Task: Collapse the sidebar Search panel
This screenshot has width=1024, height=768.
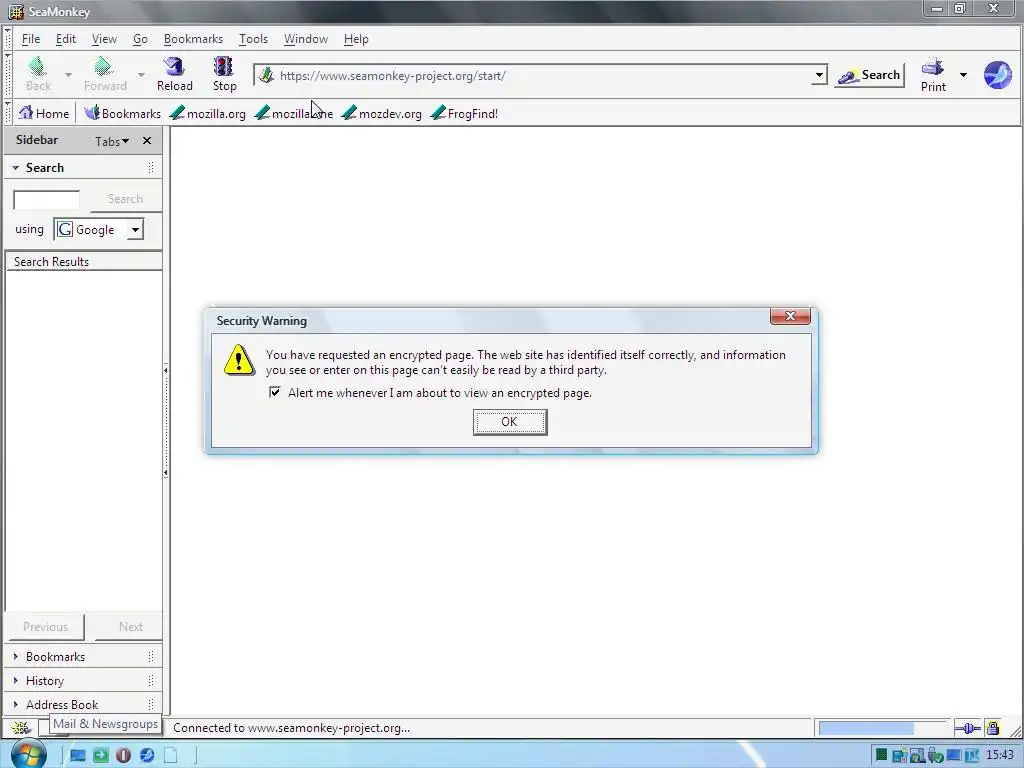Action: coord(16,168)
